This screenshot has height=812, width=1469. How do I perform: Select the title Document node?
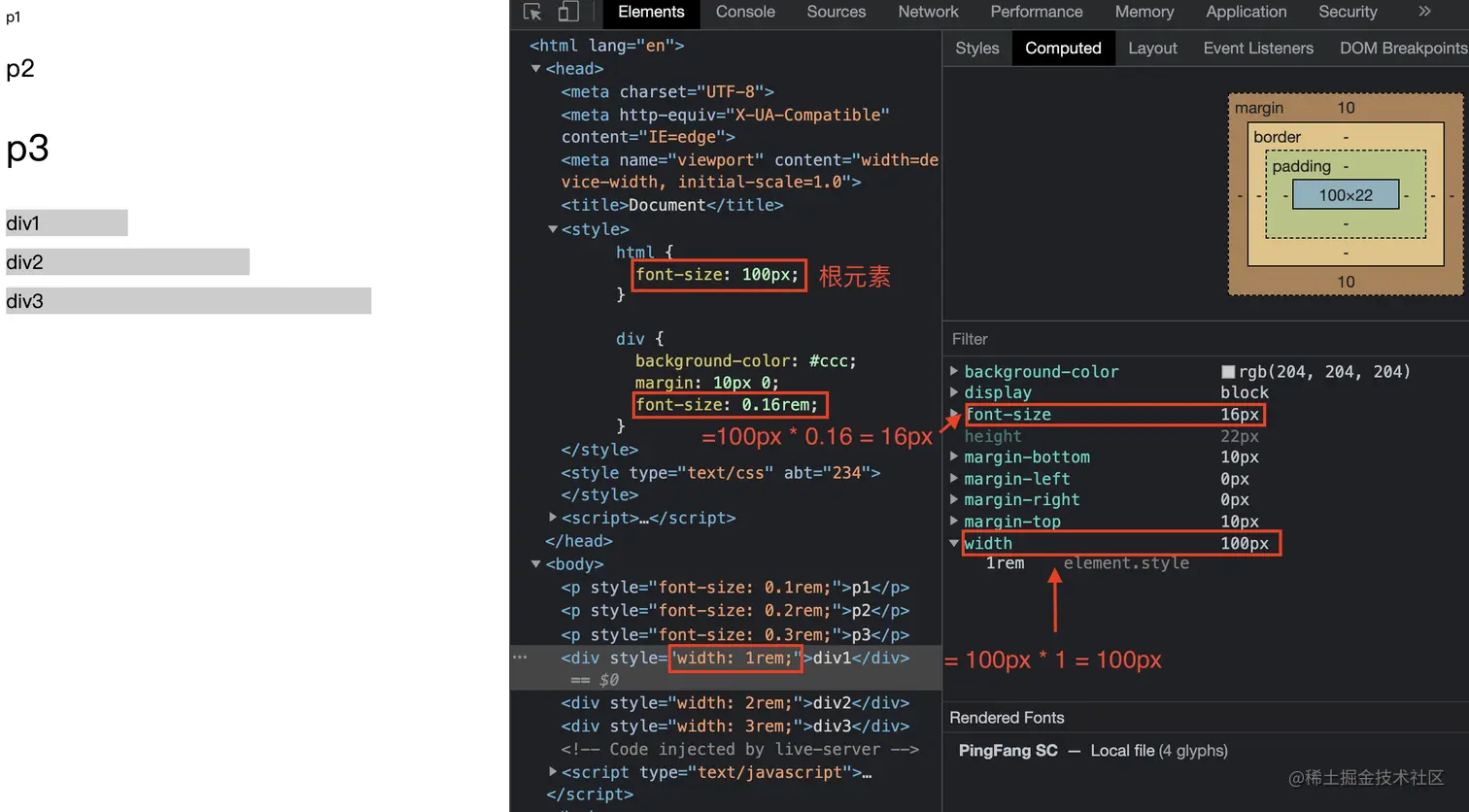click(672, 205)
